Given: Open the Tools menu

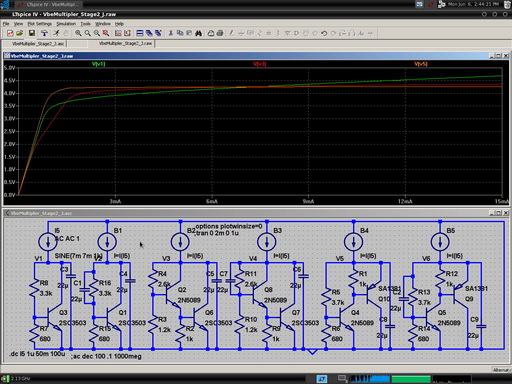Looking at the screenshot, I should click(x=85, y=24).
